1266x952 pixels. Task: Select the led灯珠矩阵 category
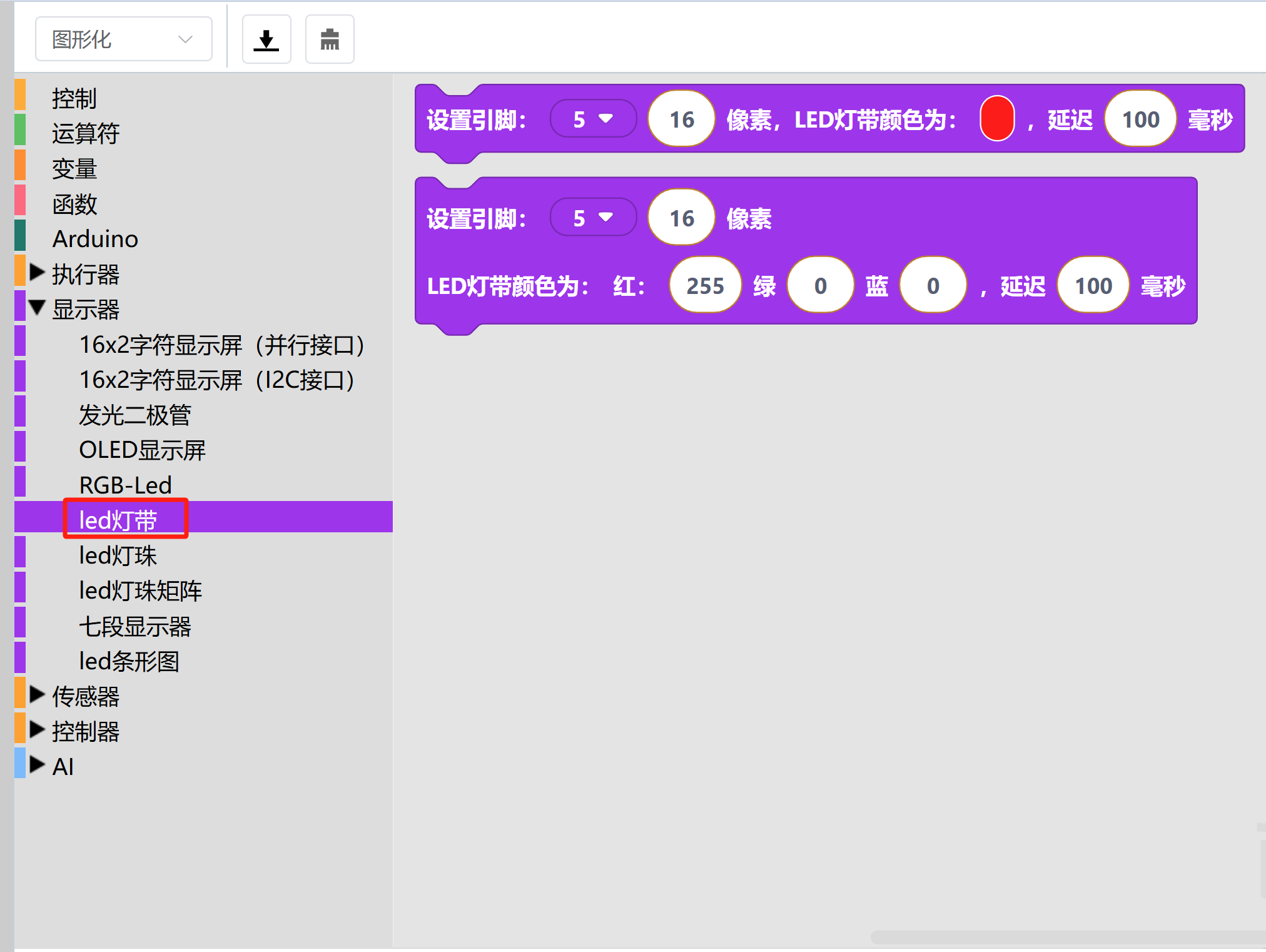pyautogui.click(x=140, y=590)
